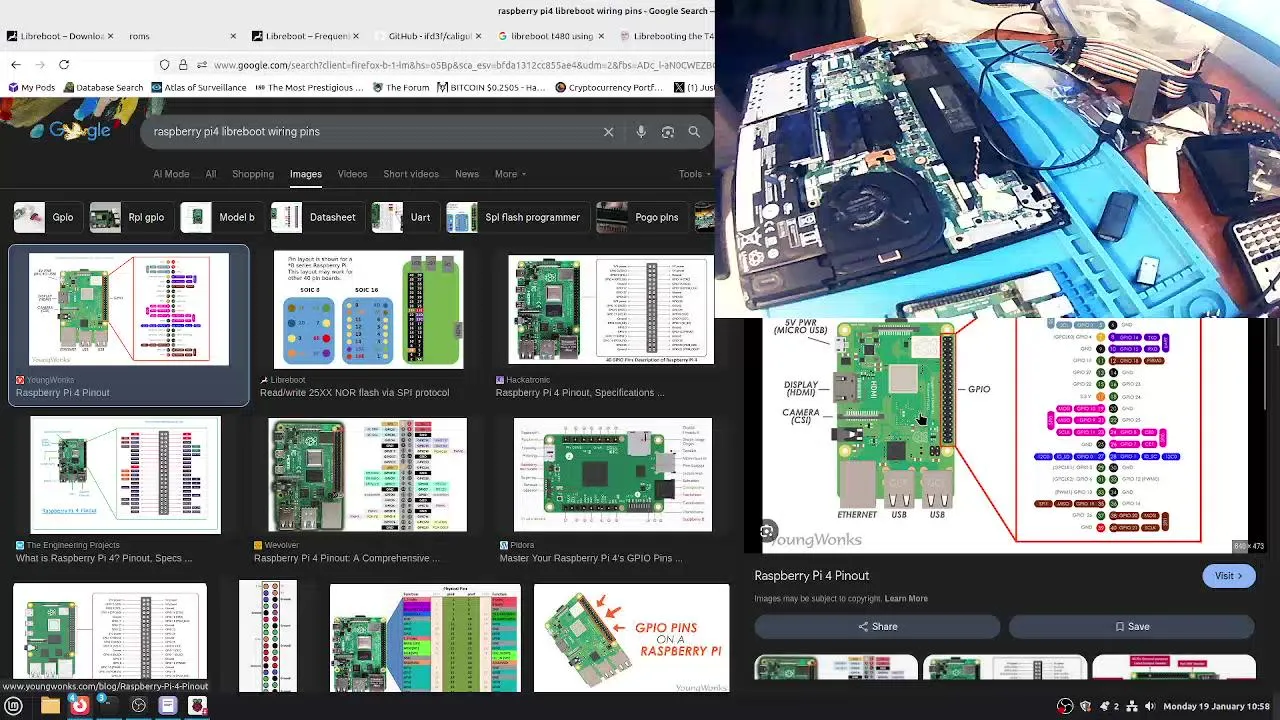
Task: Click the 'Raspberry Pi 4 Pinout' preview title
Action: pyautogui.click(x=812, y=576)
